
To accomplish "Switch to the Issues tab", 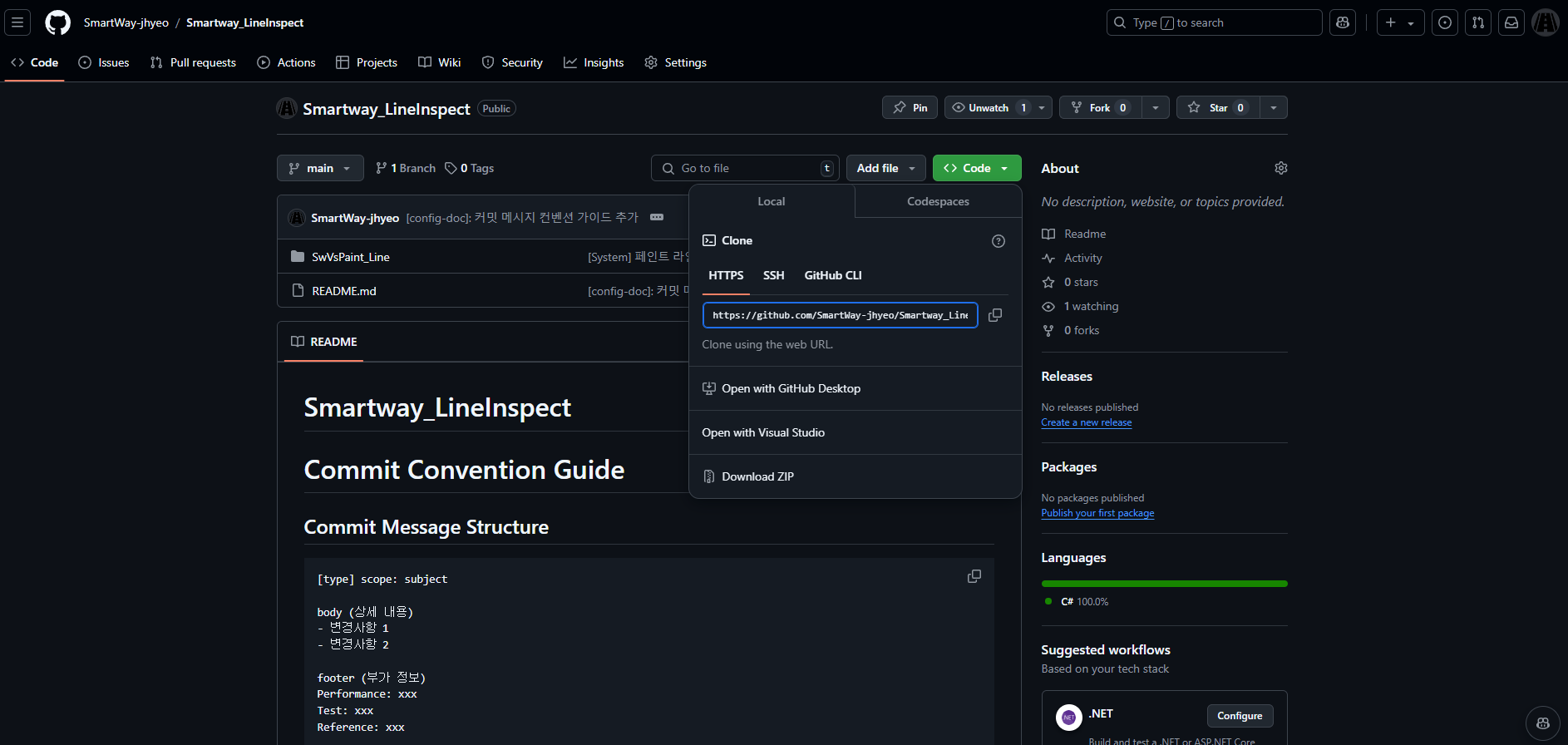I will point(104,62).
